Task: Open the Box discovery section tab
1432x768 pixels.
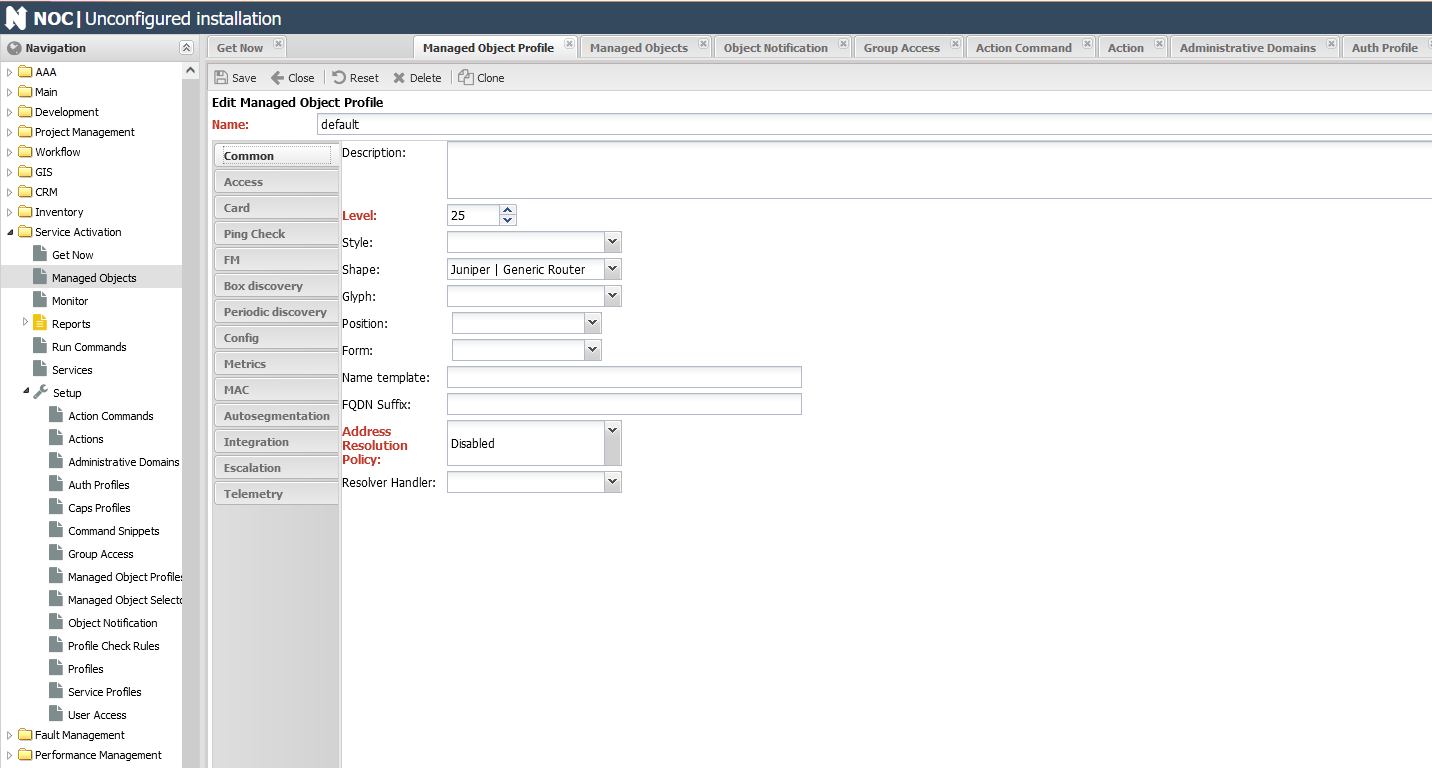Action: click(276, 286)
